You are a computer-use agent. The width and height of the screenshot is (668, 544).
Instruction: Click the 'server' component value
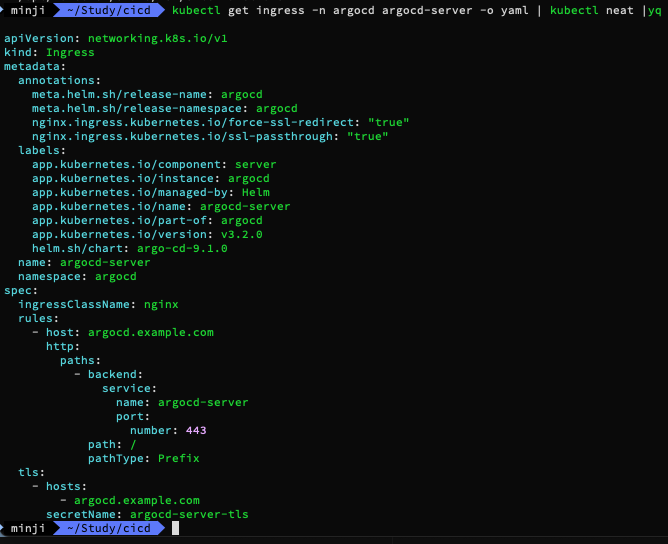256,164
